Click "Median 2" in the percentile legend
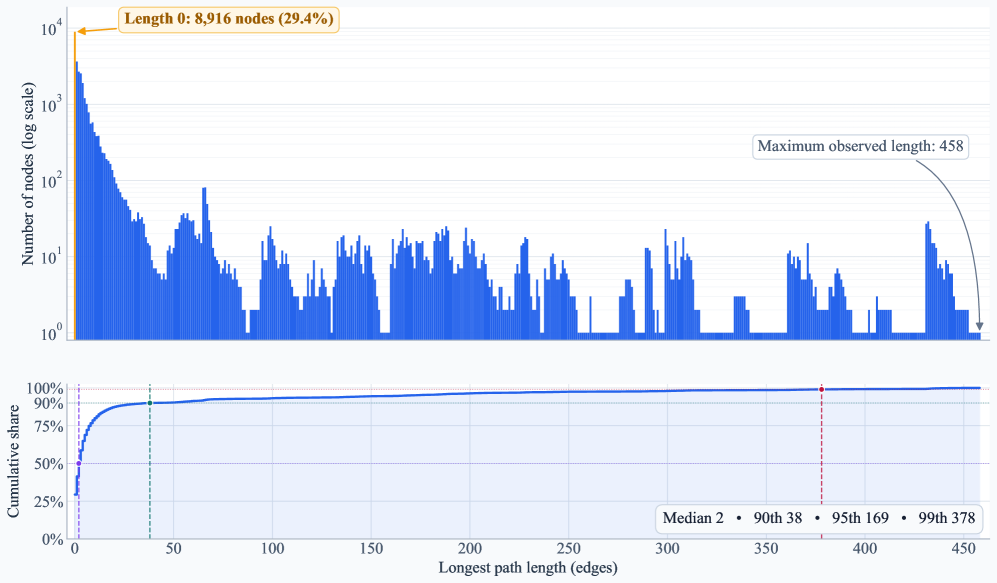Viewport: 997px width, 583px height. point(693,518)
